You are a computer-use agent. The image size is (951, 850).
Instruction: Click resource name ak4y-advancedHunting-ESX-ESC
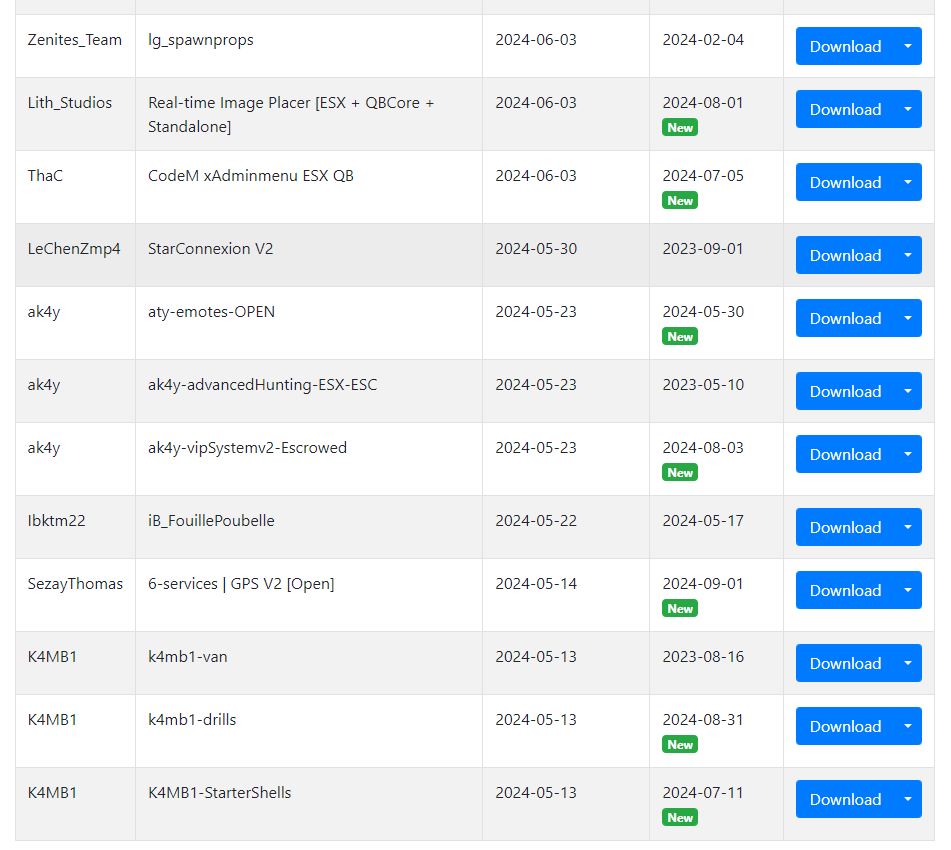click(x=263, y=385)
